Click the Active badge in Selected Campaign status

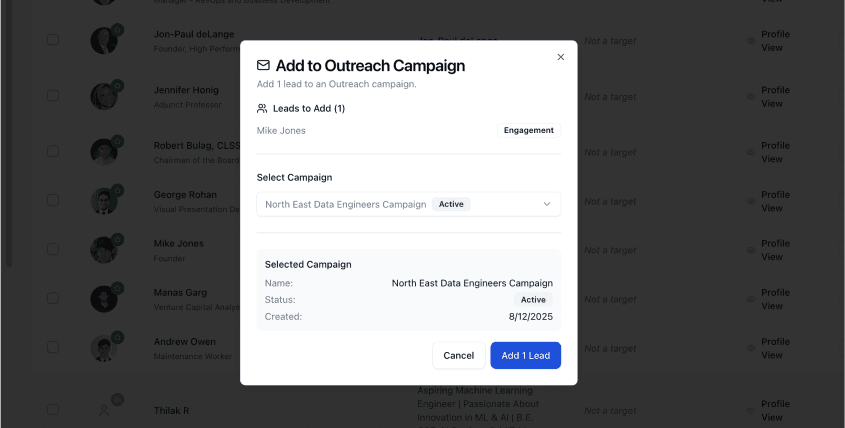[533, 300]
